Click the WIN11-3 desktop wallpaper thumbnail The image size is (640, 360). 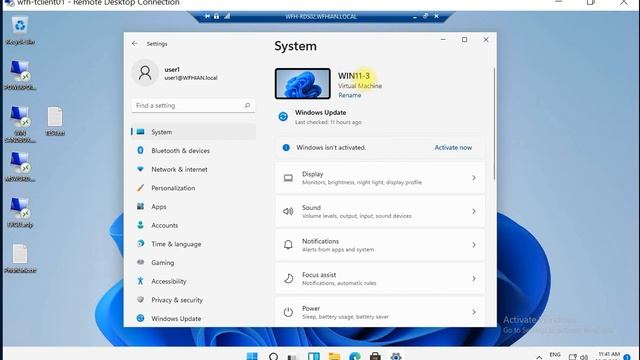[x=302, y=83]
